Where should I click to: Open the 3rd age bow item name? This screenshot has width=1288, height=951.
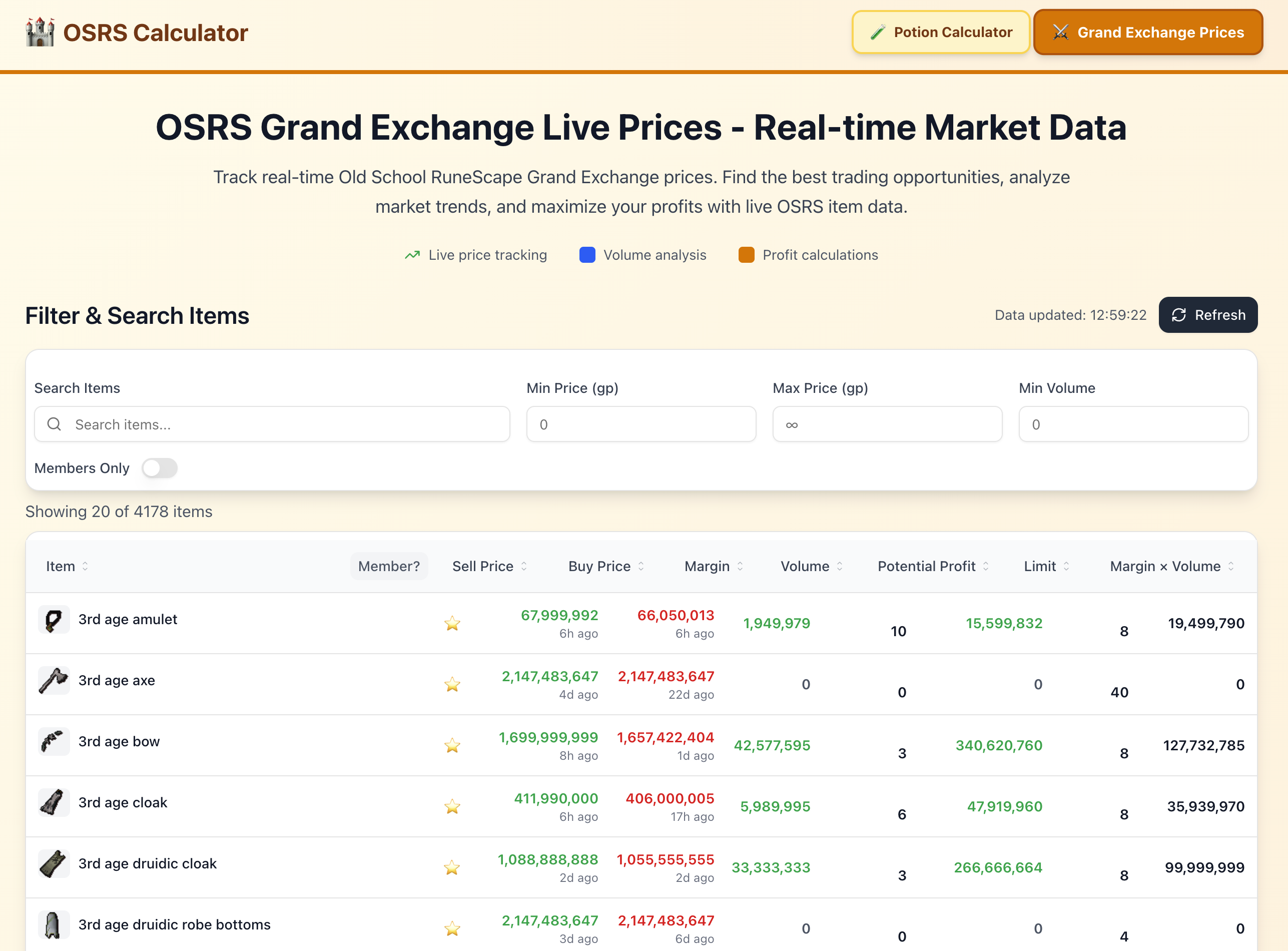(119, 741)
